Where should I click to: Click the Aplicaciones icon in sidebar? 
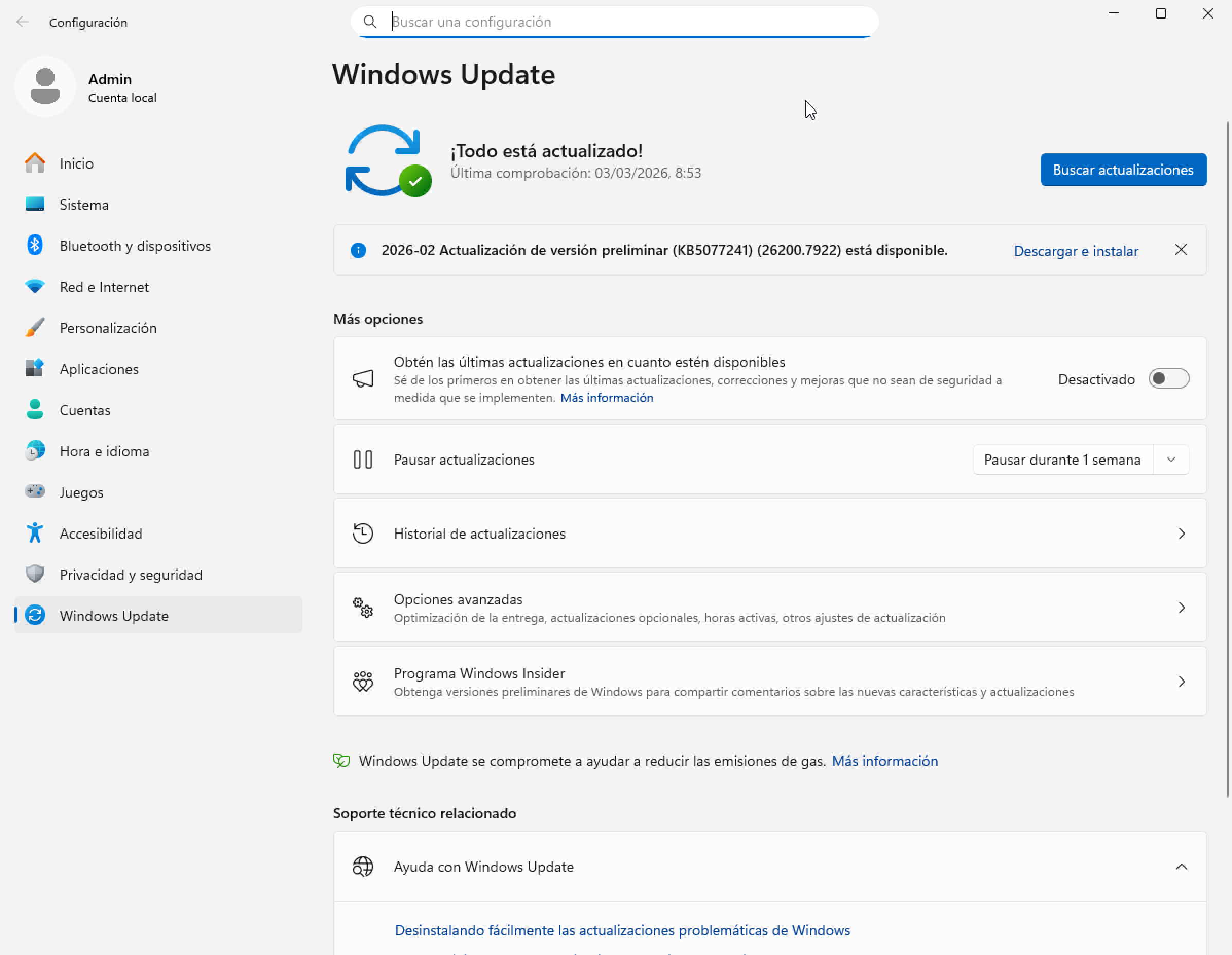pyautogui.click(x=35, y=369)
